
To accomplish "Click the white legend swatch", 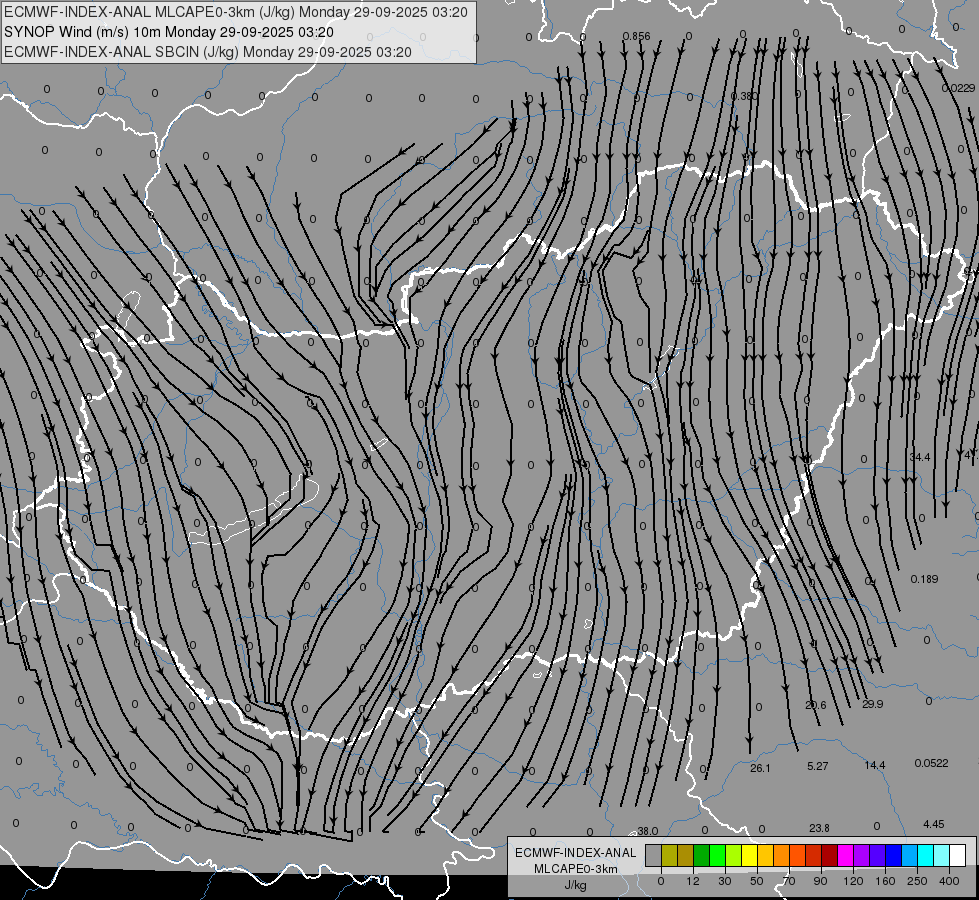I will pyautogui.click(x=958, y=855).
